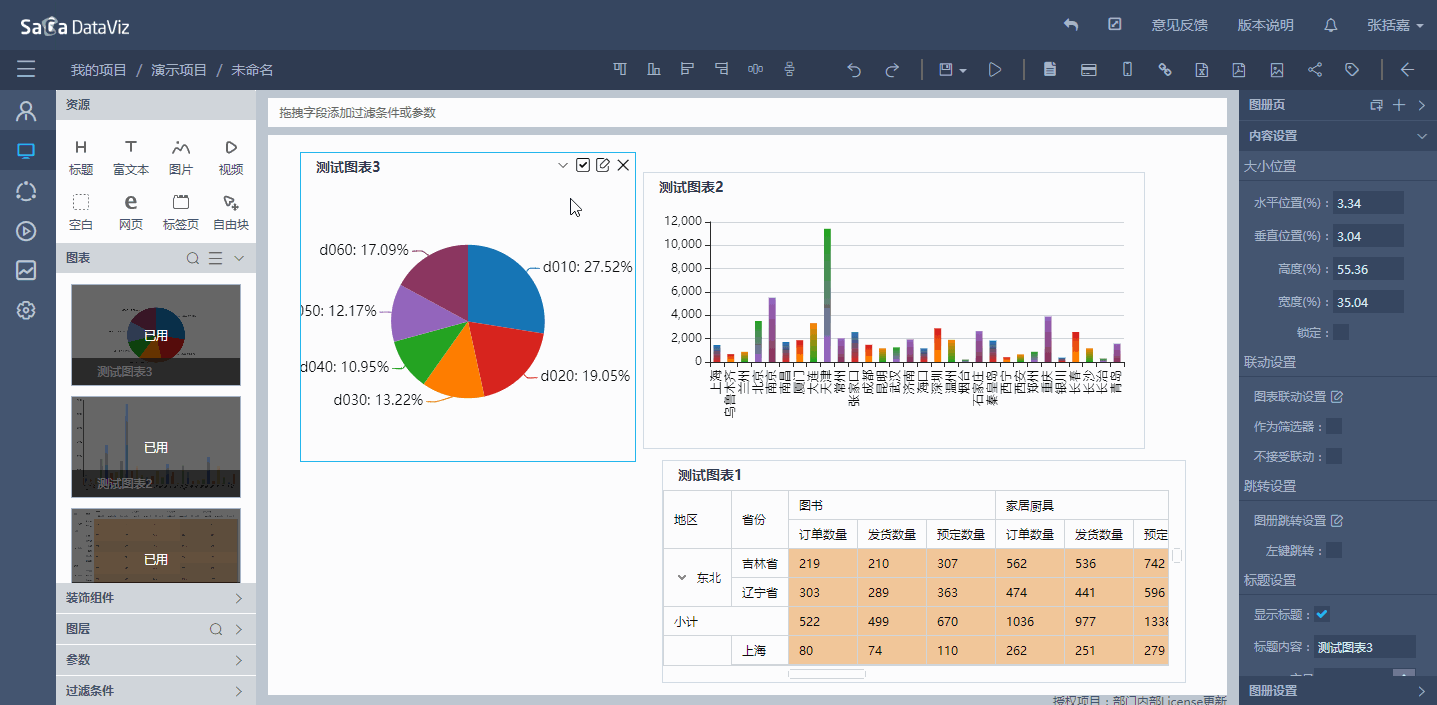
Task: Click the reply arrow header icon
Action: coord(1071,25)
